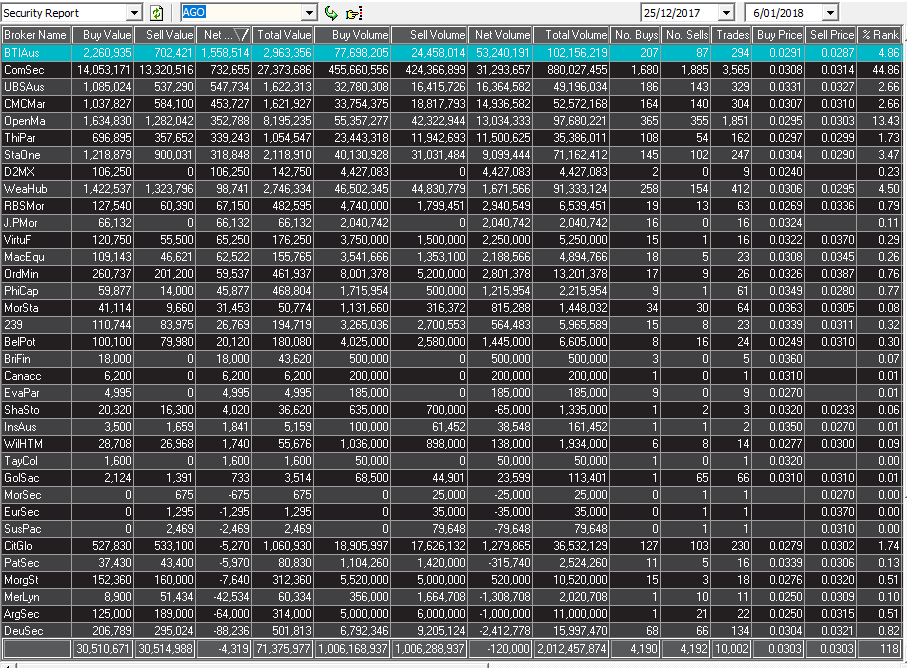Select the MacEqu broker row

[x=452, y=257]
